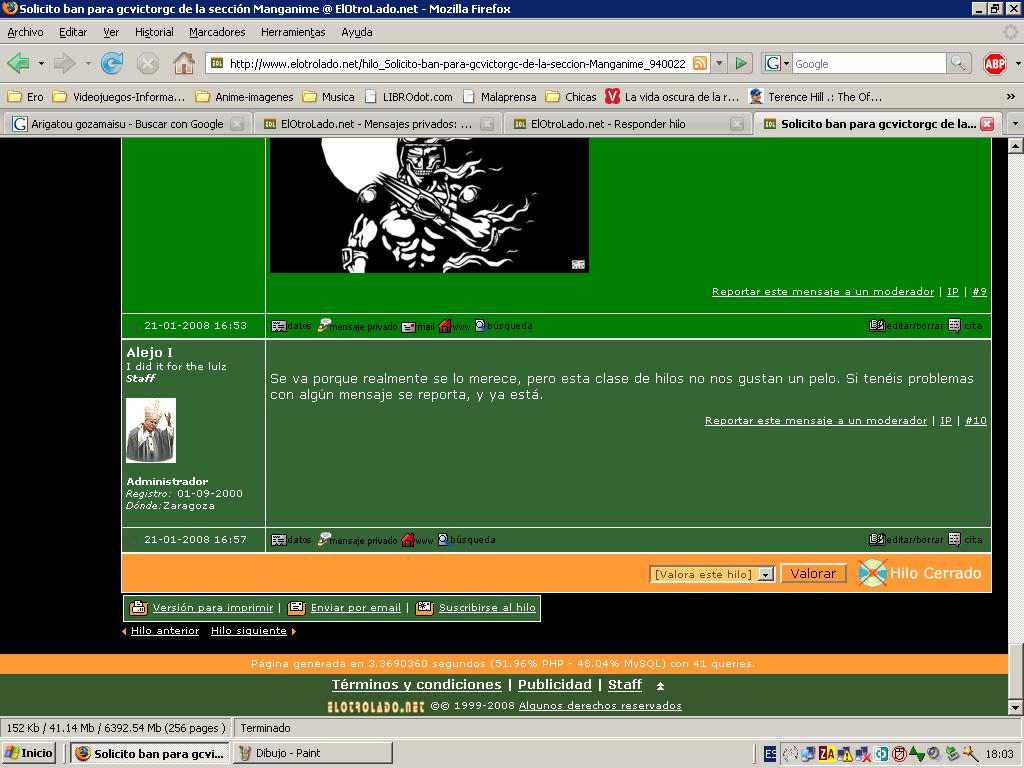1024x768 pixels.
Task: Click the forward navigation arrow
Action: click(x=64, y=63)
